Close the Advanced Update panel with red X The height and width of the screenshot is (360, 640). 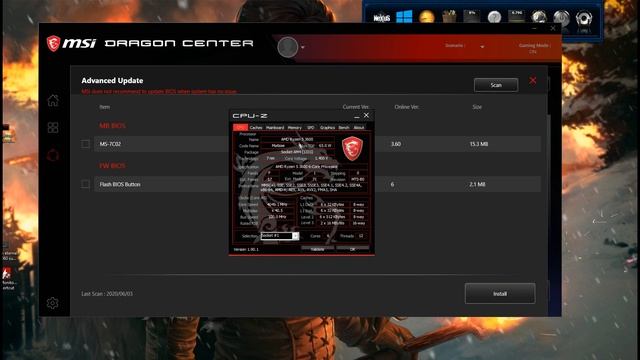point(533,80)
